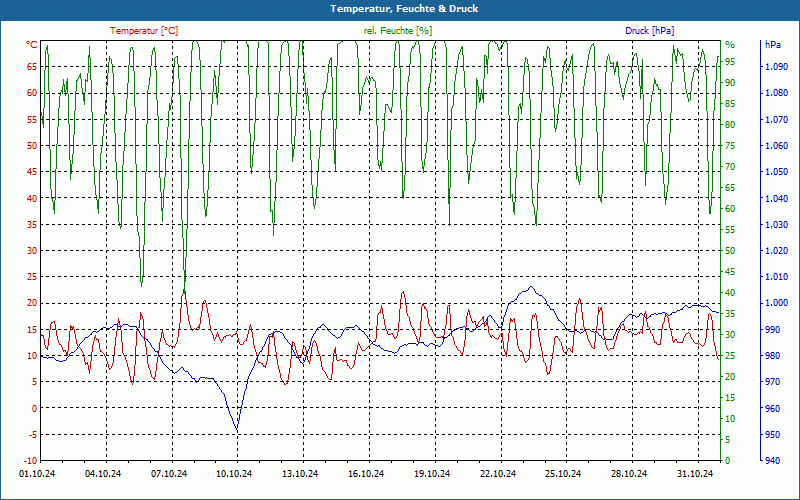Click the pressure axis value '1.090'
Image resolution: width=800 pixels, height=500 pixels.
776,66
